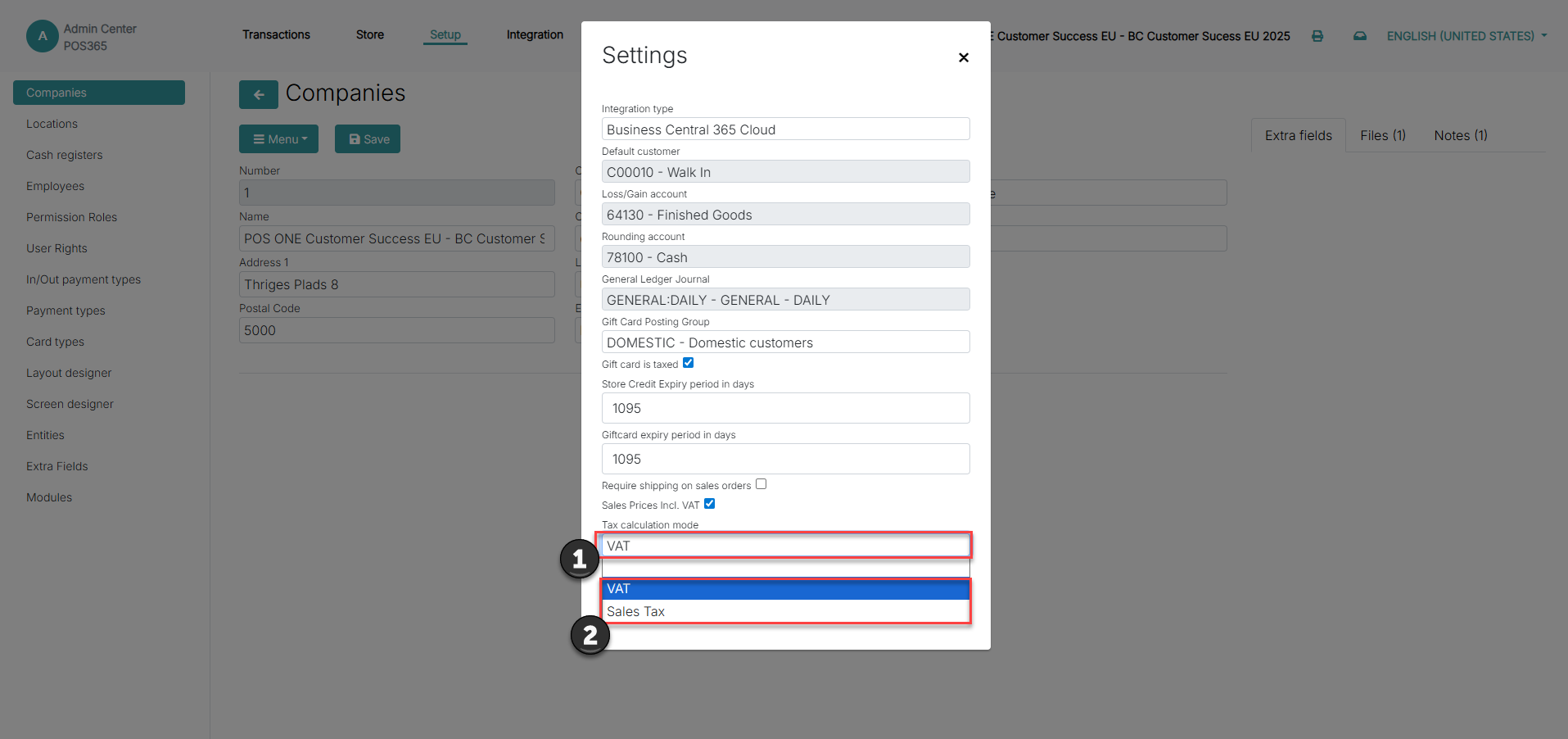Click the printer icon in top bar

pos(1317,36)
